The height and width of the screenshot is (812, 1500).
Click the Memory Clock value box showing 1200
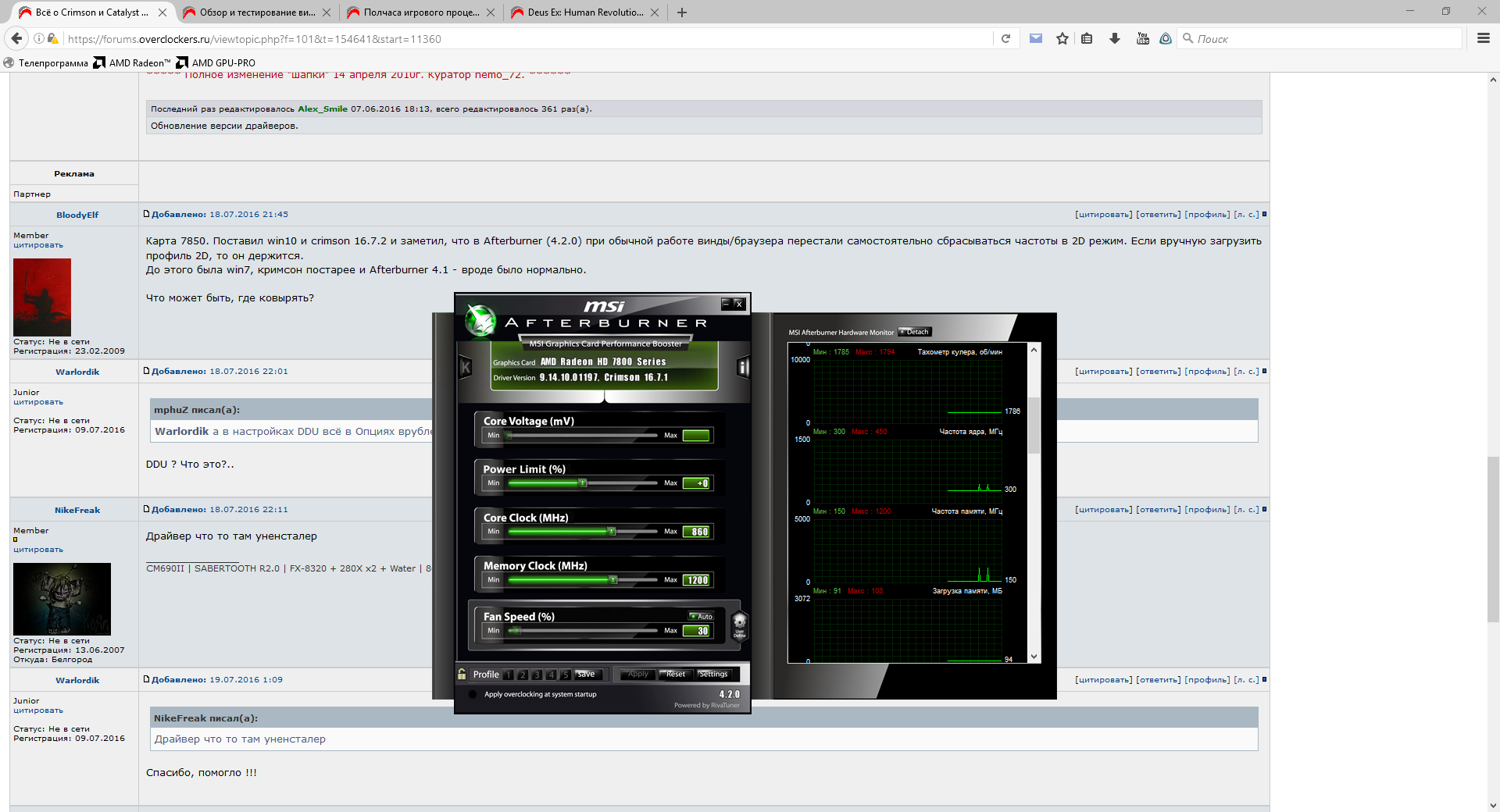click(696, 580)
